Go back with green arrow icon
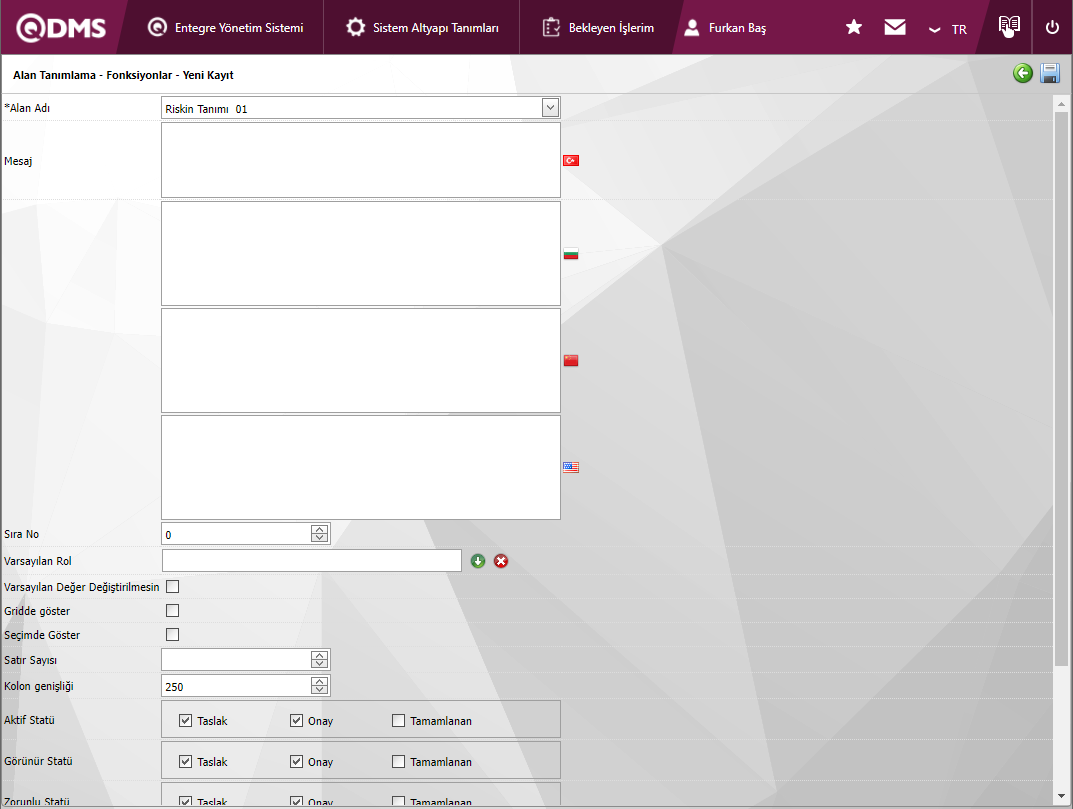The image size is (1073, 809). 1022,73
